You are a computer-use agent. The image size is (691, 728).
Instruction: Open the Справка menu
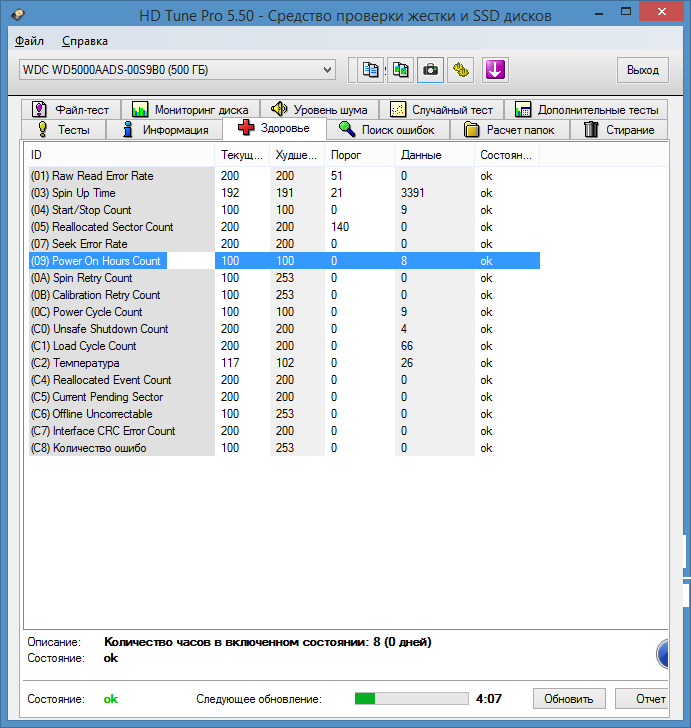click(85, 41)
